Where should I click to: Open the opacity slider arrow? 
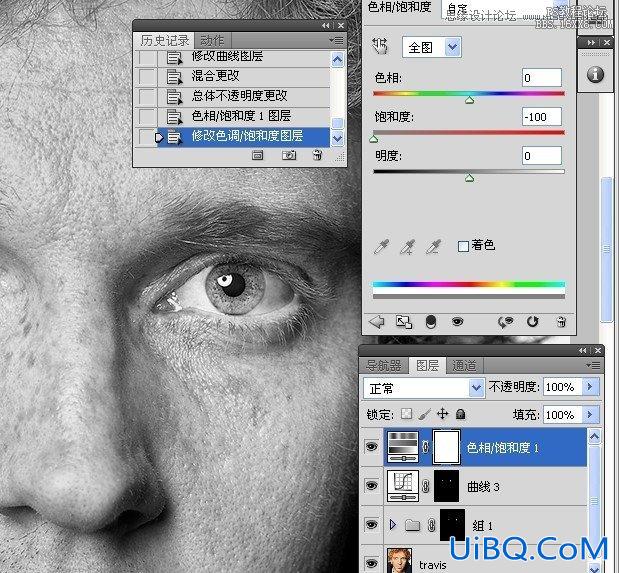click(591, 387)
